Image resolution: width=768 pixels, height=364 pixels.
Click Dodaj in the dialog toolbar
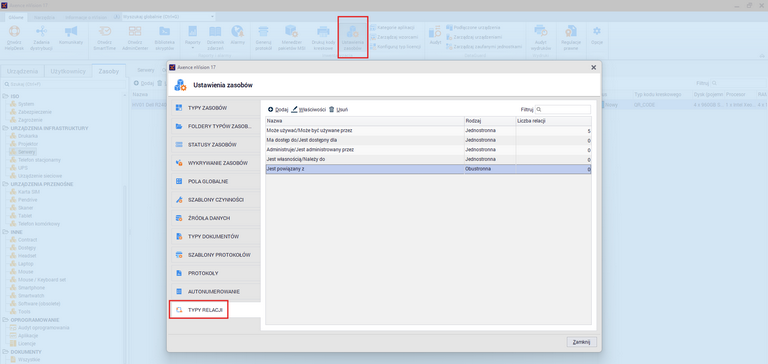278,110
